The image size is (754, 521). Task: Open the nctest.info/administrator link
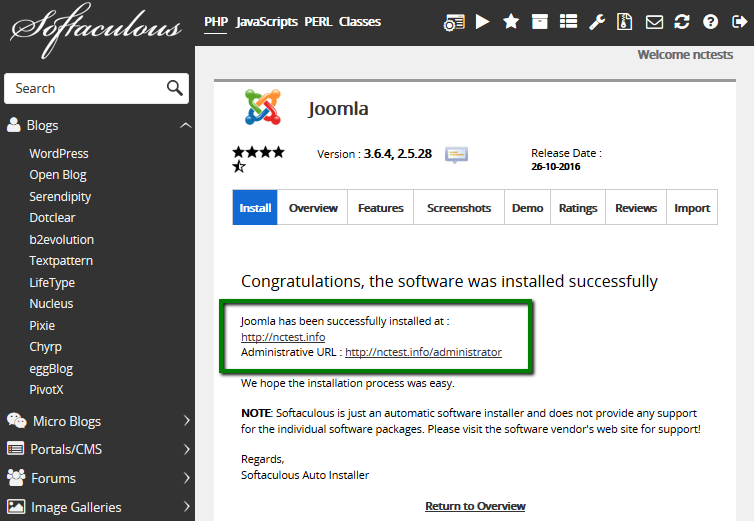pyautogui.click(x=423, y=352)
